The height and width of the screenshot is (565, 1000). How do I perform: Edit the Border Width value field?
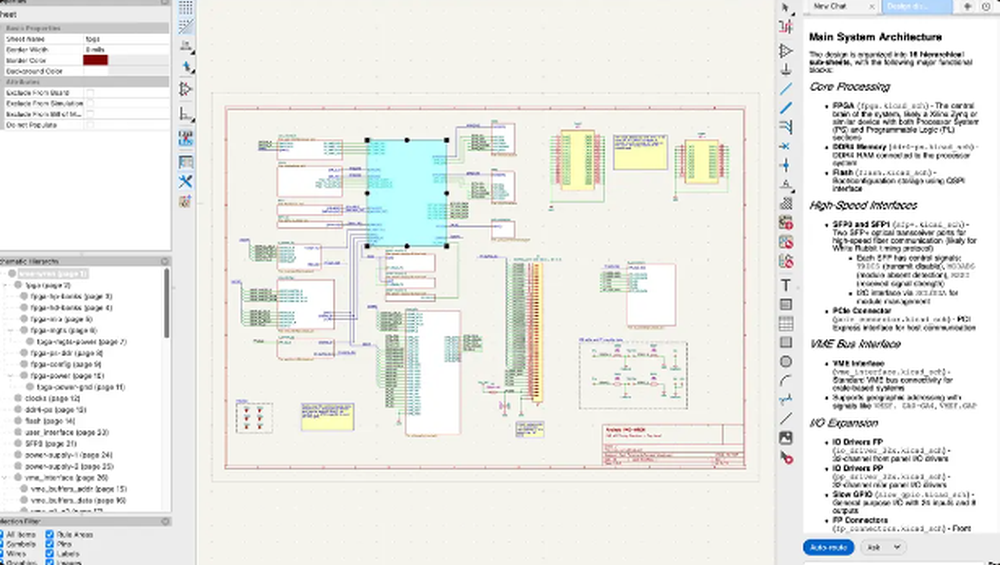126,49
